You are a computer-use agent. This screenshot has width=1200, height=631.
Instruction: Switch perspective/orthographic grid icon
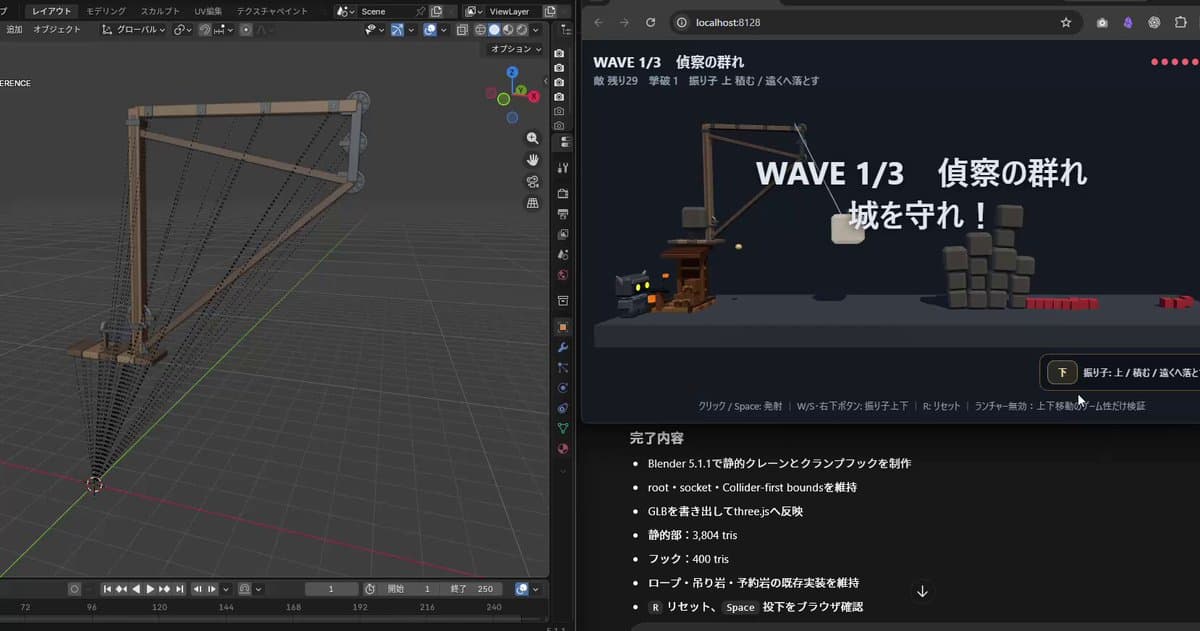click(x=532, y=203)
